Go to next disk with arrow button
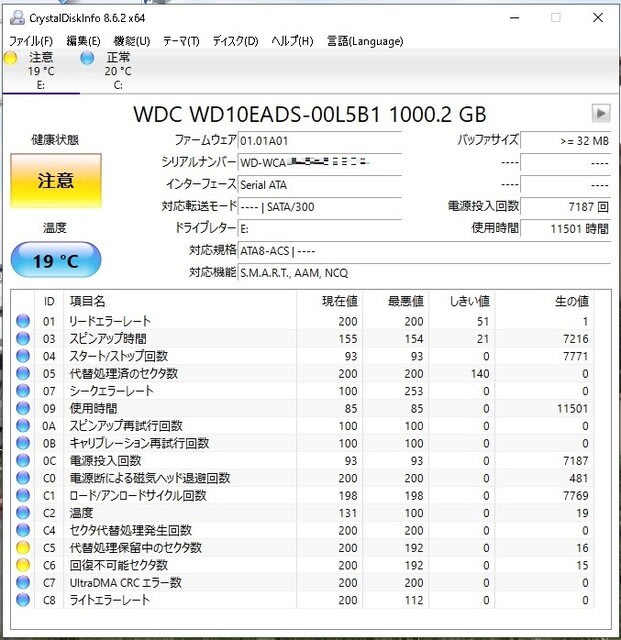This screenshot has width=621, height=640. click(x=601, y=113)
